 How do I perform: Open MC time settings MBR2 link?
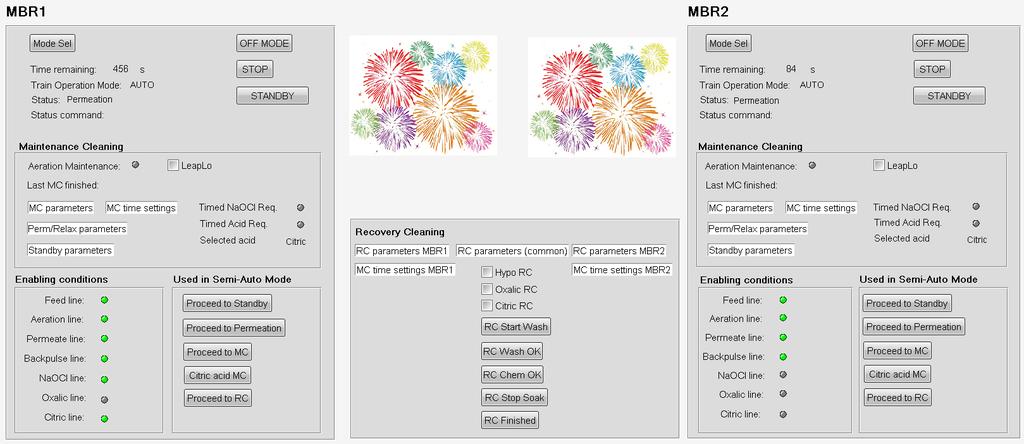point(622,270)
